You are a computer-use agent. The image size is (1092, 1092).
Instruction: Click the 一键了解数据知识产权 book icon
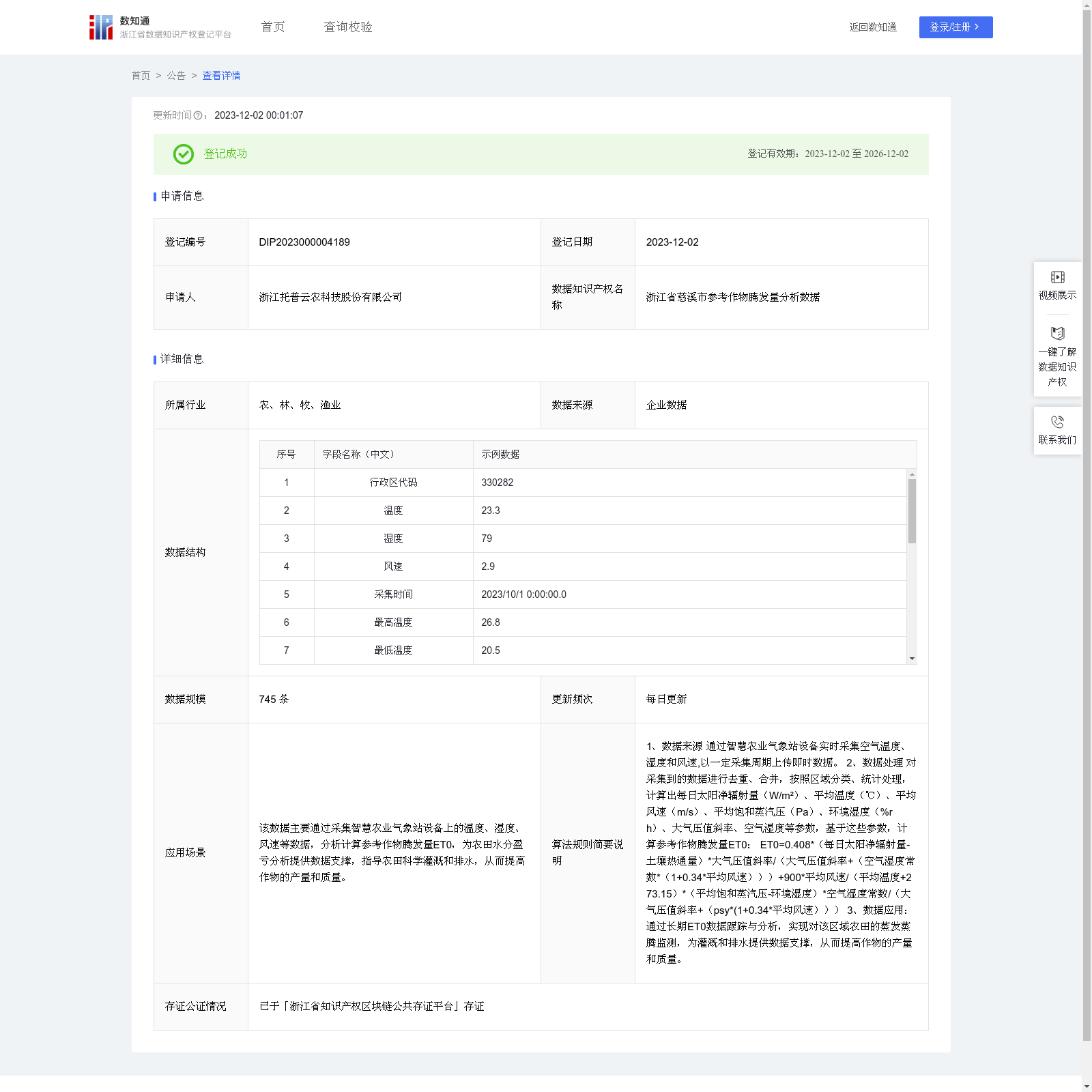(x=1057, y=334)
